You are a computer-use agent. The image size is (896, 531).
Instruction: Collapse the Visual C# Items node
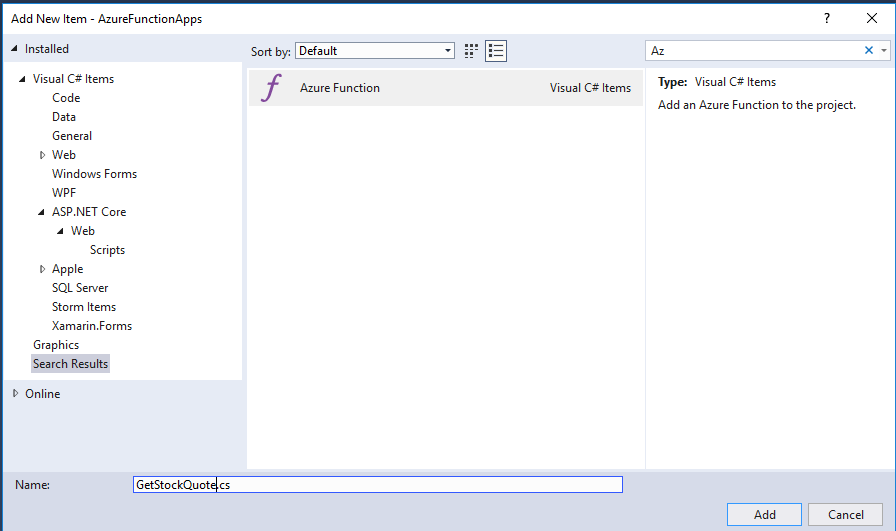22,79
